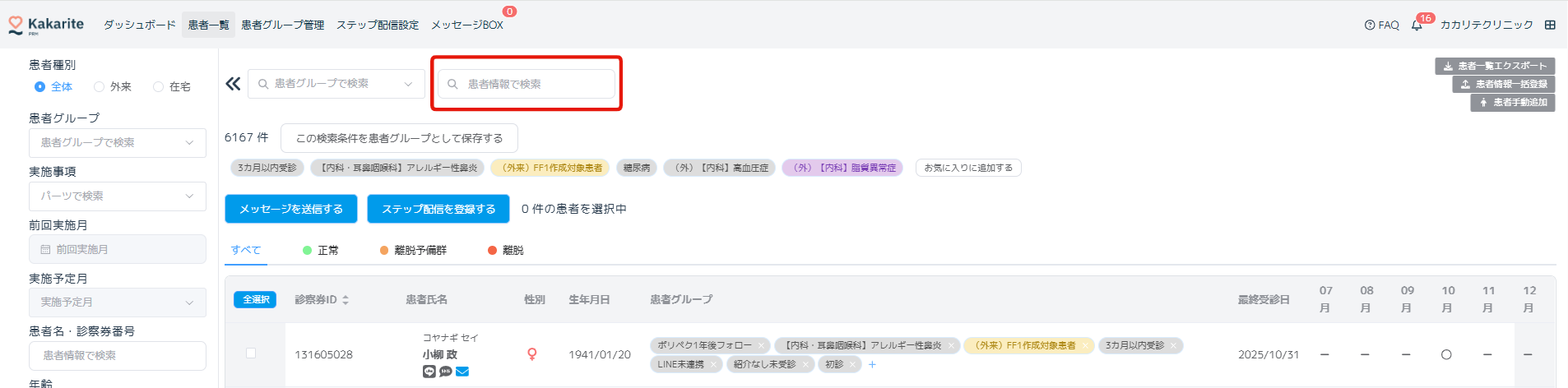Click 患者手動追加 button
The image size is (1568, 388).
click(x=1513, y=103)
